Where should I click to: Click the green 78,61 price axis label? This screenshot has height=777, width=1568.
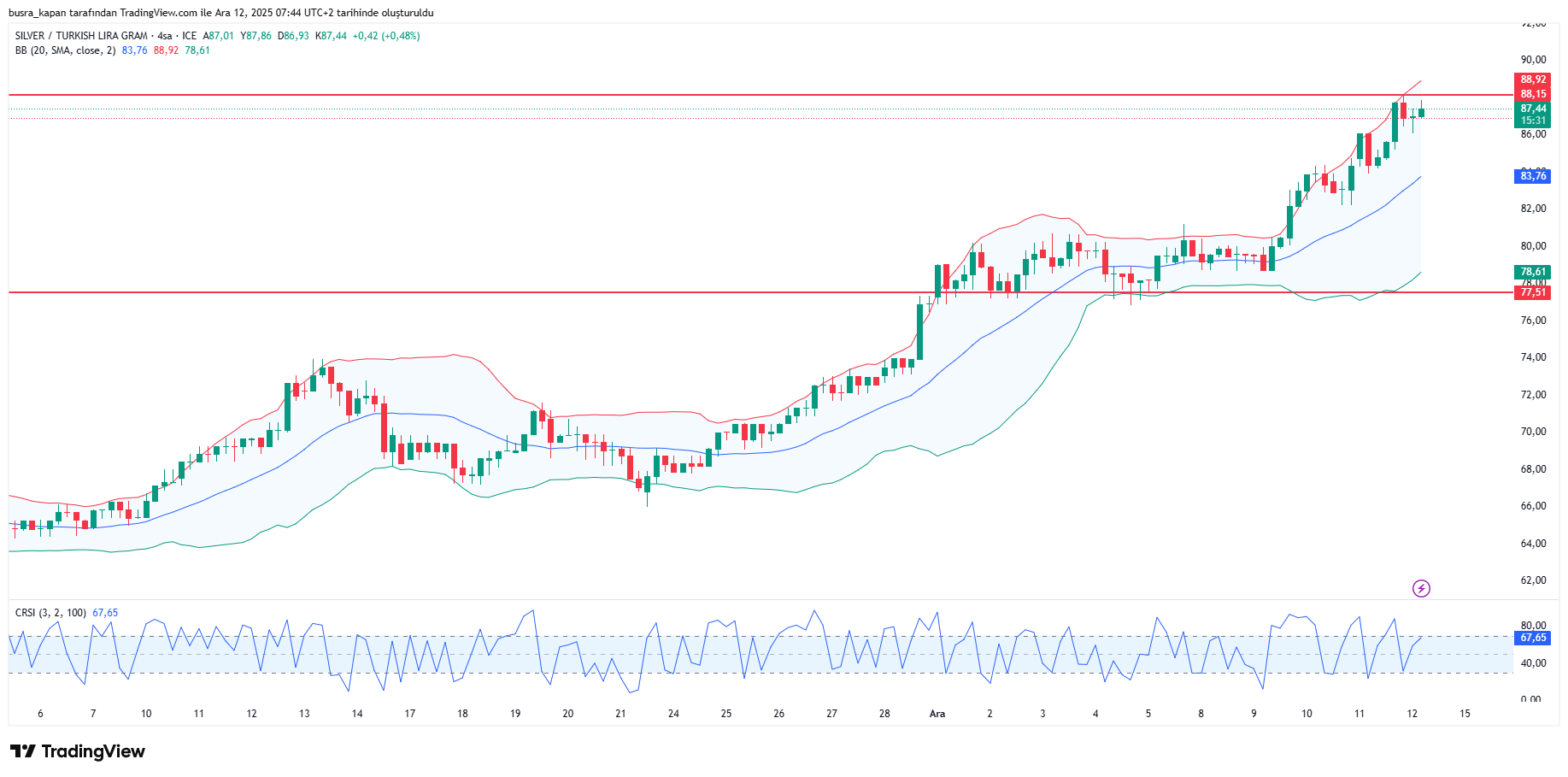(1533, 272)
